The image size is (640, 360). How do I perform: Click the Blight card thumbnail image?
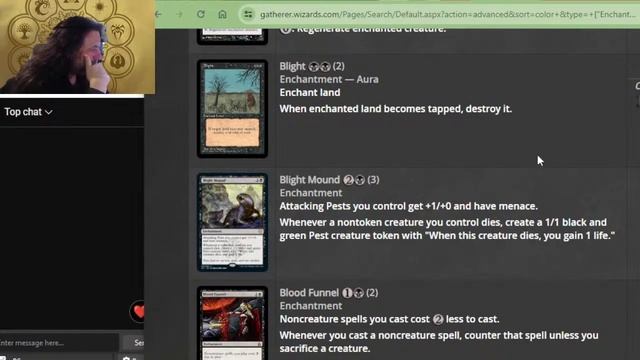point(232,109)
